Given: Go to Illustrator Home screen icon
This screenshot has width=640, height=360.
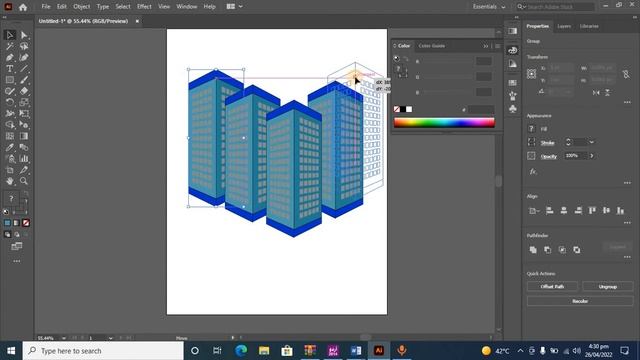Looking at the screenshot, I should point(23,7).
